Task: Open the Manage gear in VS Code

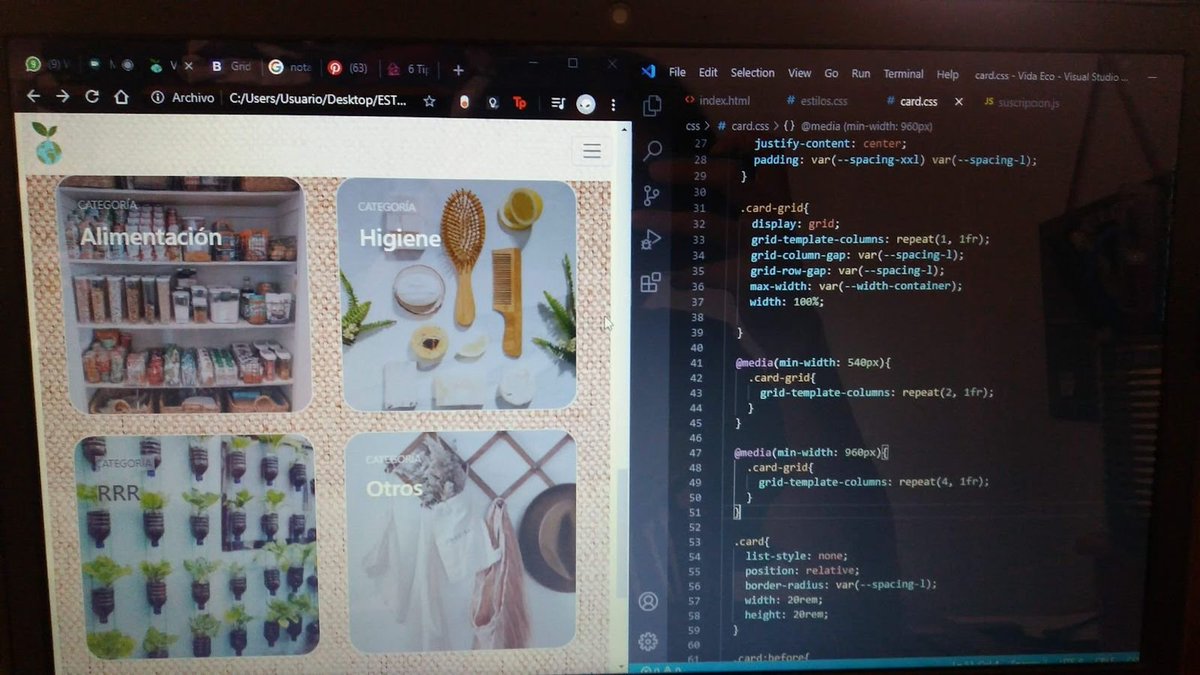Action: 647,641
